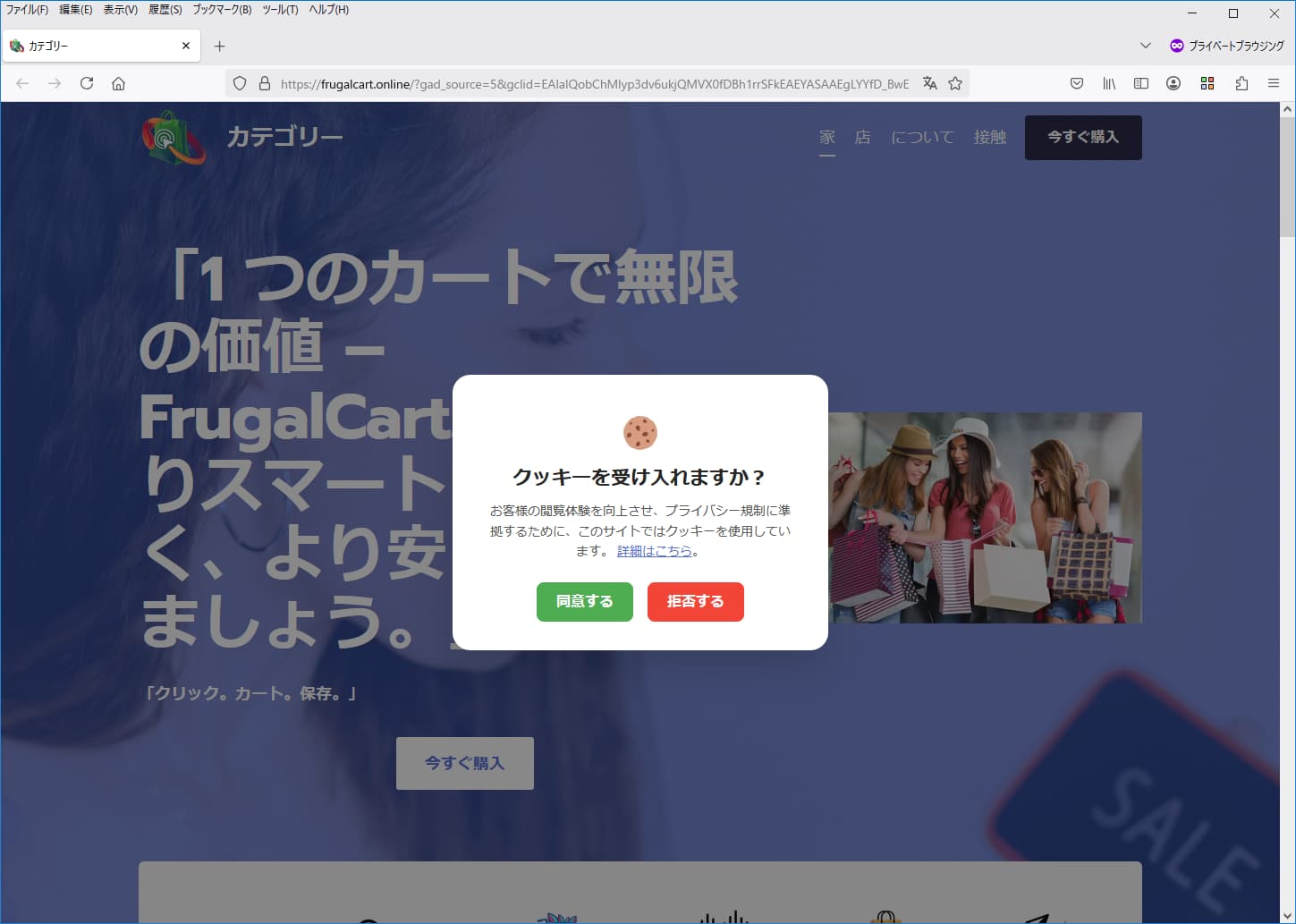Viewport: 1296px width, 924px height.
Task: Reject cookies with 拒否する button
Action: (696, 602)
